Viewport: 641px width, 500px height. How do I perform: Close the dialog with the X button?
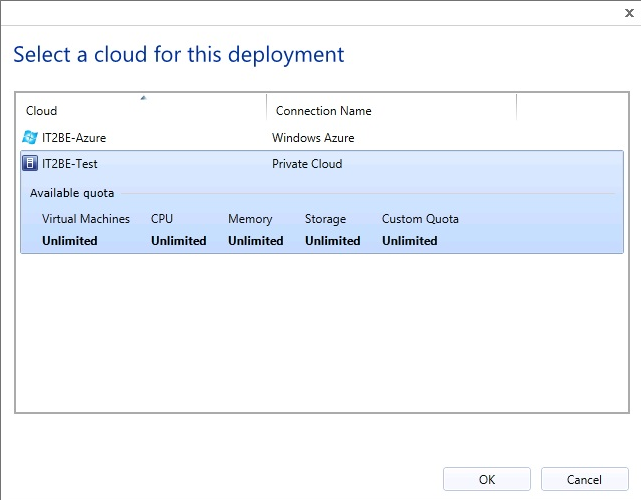pyautogui.click(x=629, y=12)
